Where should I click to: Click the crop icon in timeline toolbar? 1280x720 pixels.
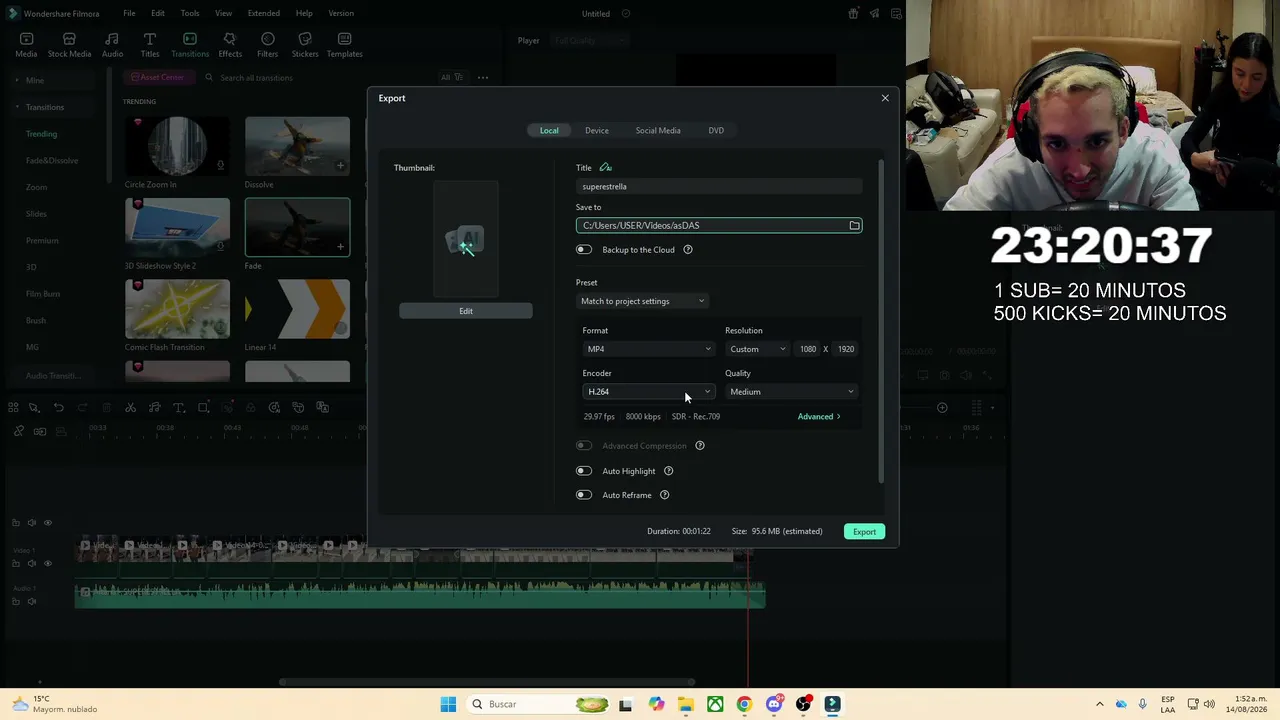(x=203, y=408)
